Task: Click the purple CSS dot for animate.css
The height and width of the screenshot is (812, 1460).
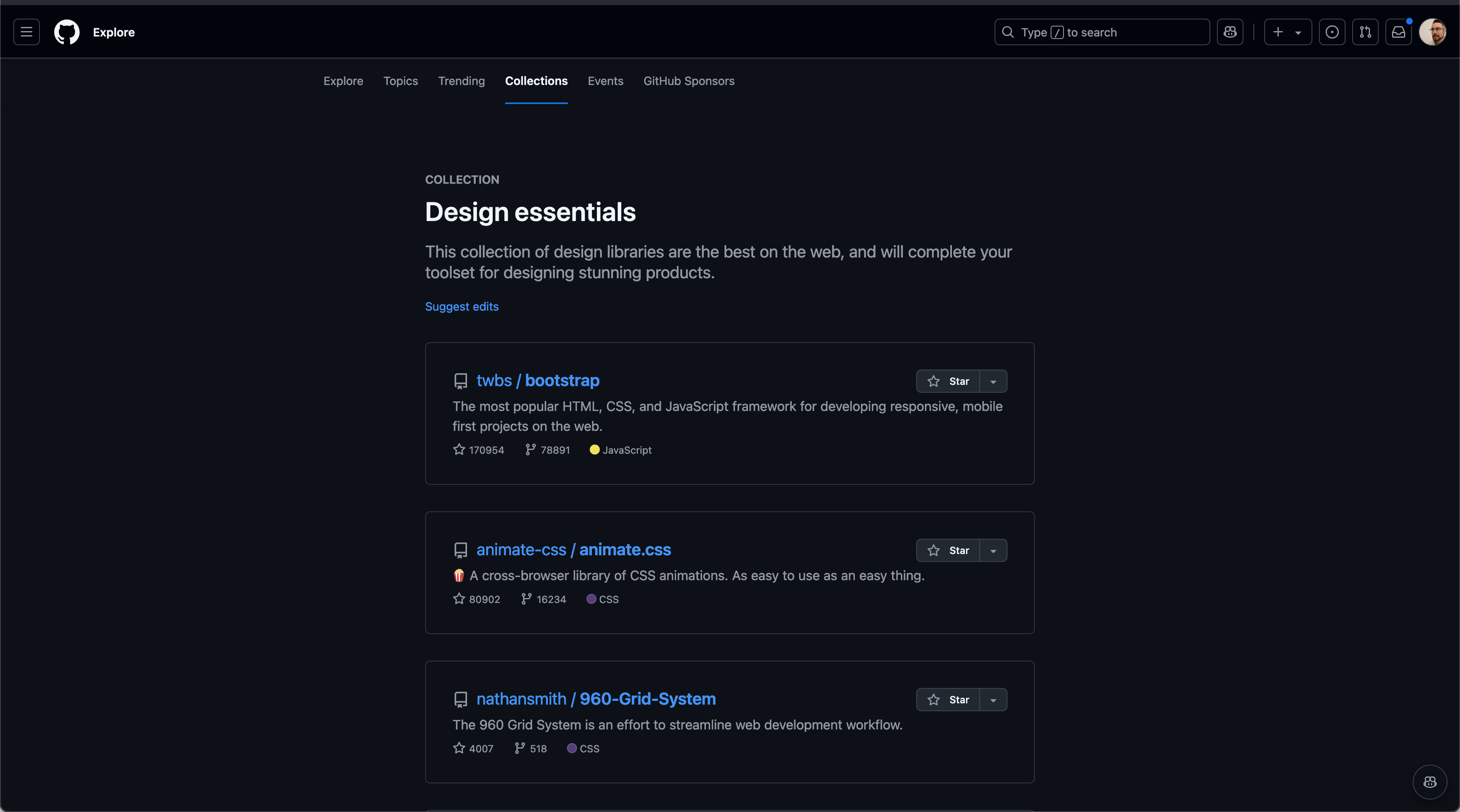Action: pyautogui.click(x=591, y=599)
